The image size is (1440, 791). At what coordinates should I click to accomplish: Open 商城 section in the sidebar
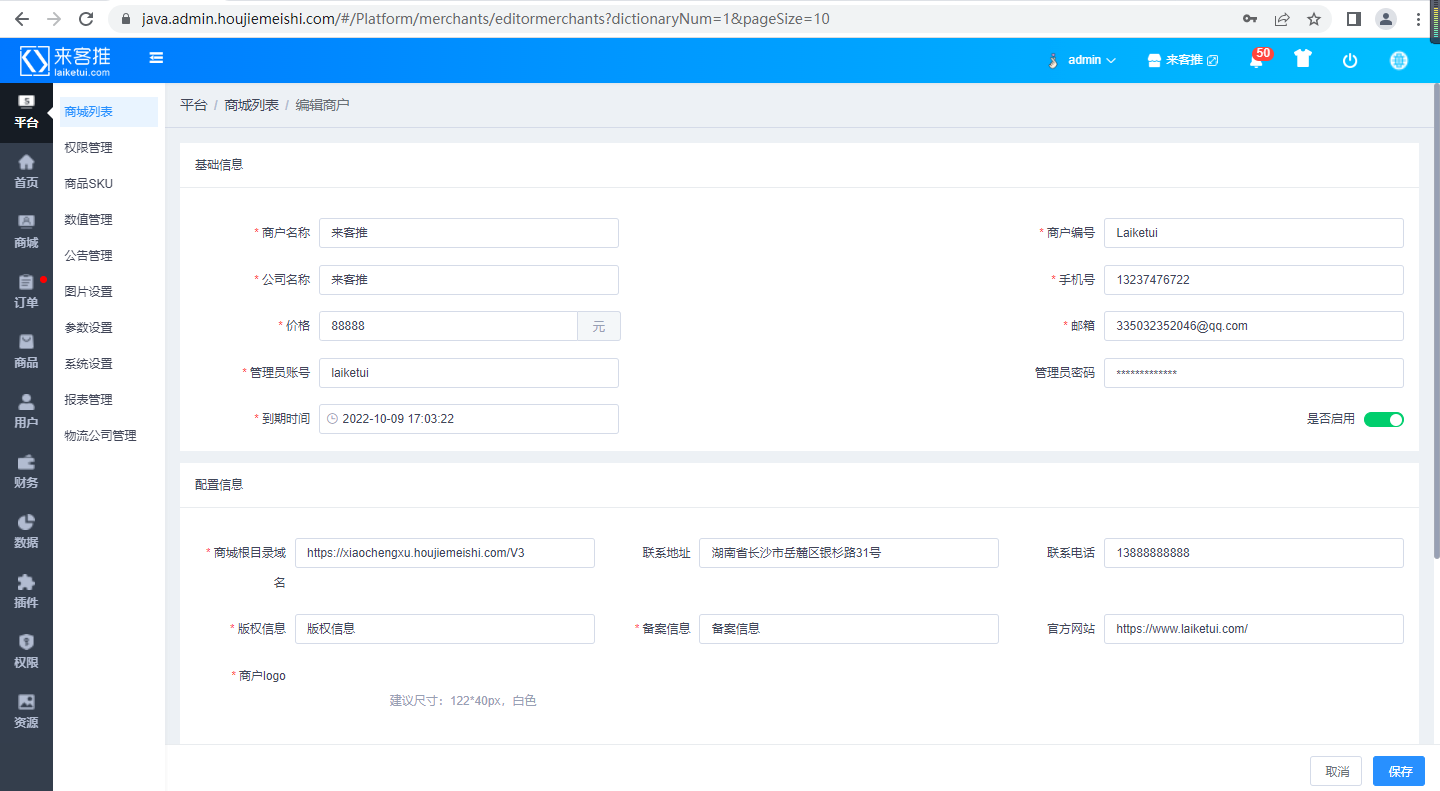coord(26,232)
